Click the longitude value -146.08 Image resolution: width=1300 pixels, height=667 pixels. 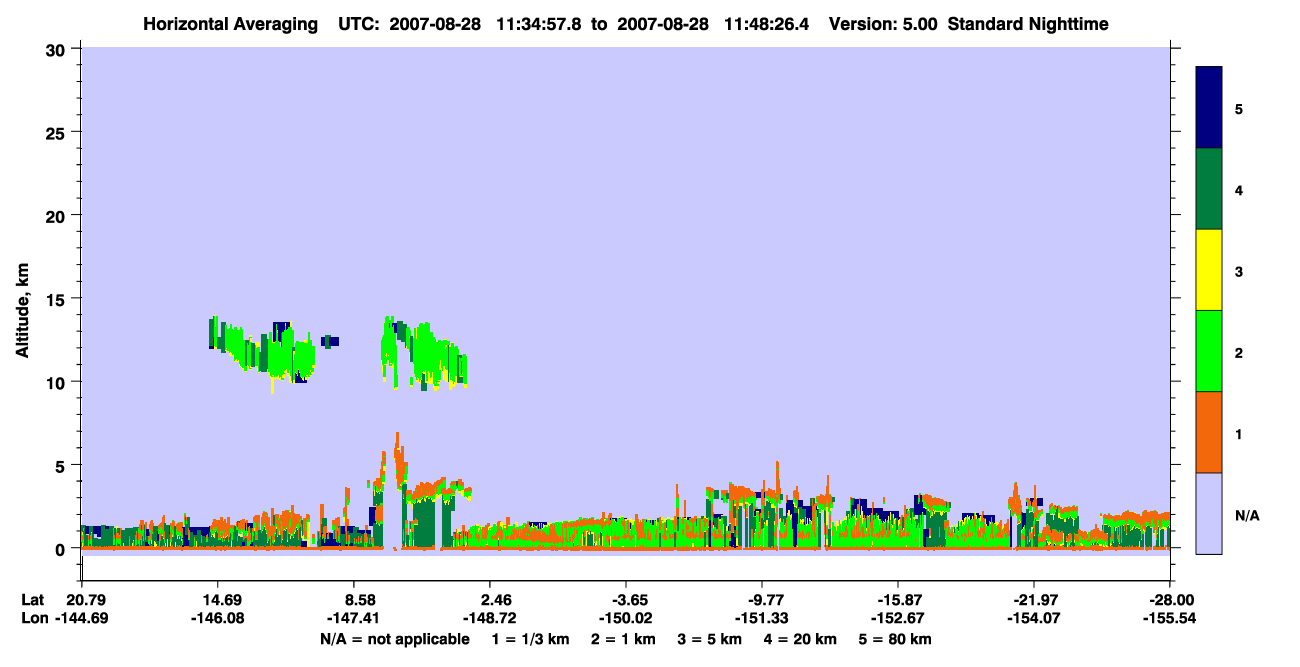tap(217, 619)
